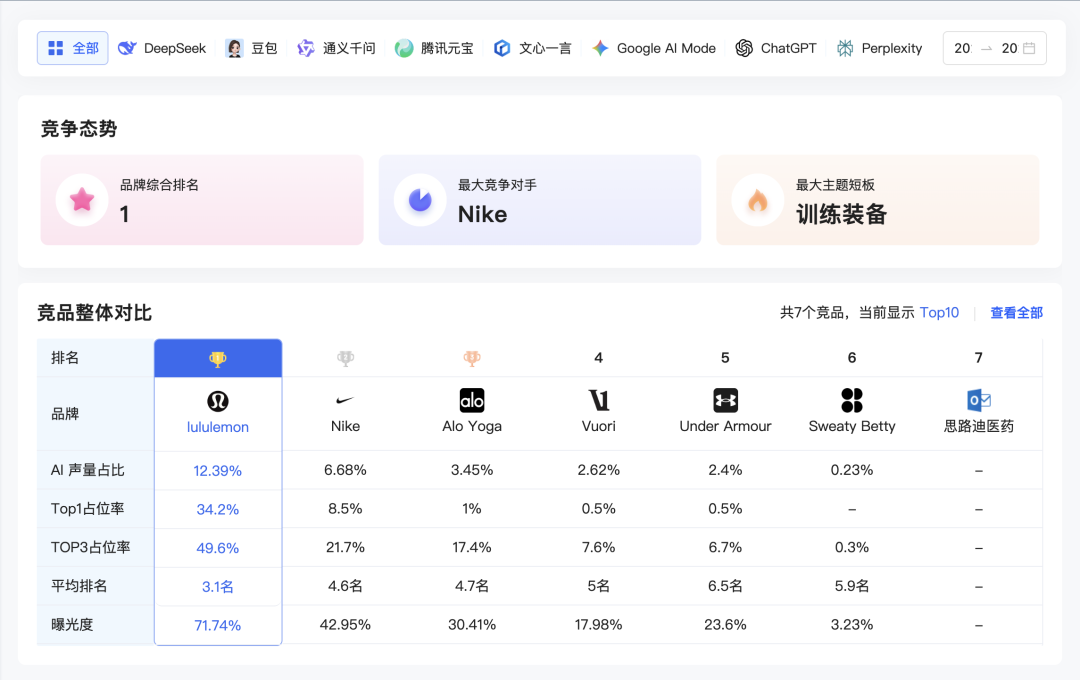Click Nike's 42.95% exposure value
Screen dimensions: 1080x680
coord(345,624)
